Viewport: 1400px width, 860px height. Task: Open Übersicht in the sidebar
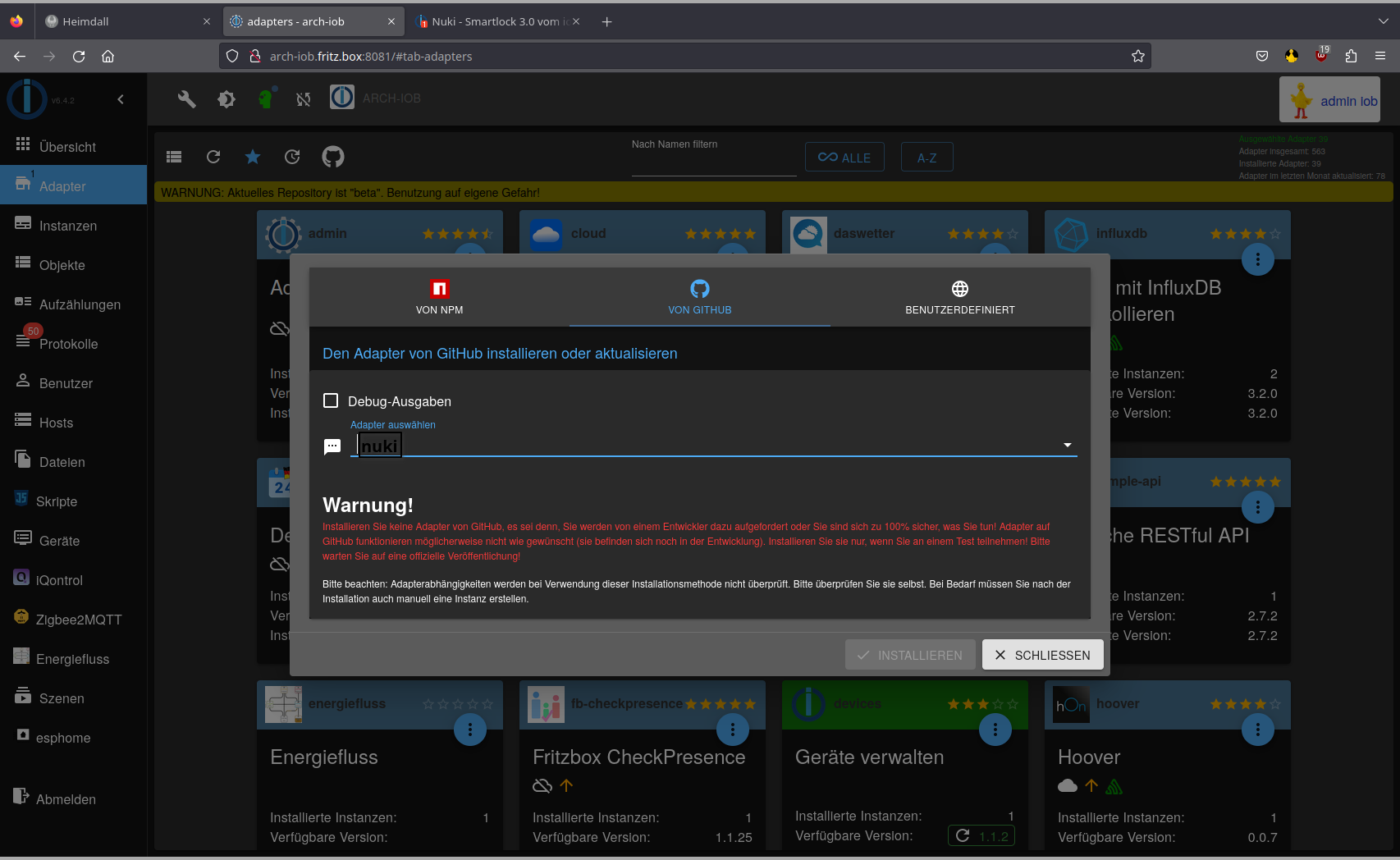pyautogui.click(x=74, y=146)
